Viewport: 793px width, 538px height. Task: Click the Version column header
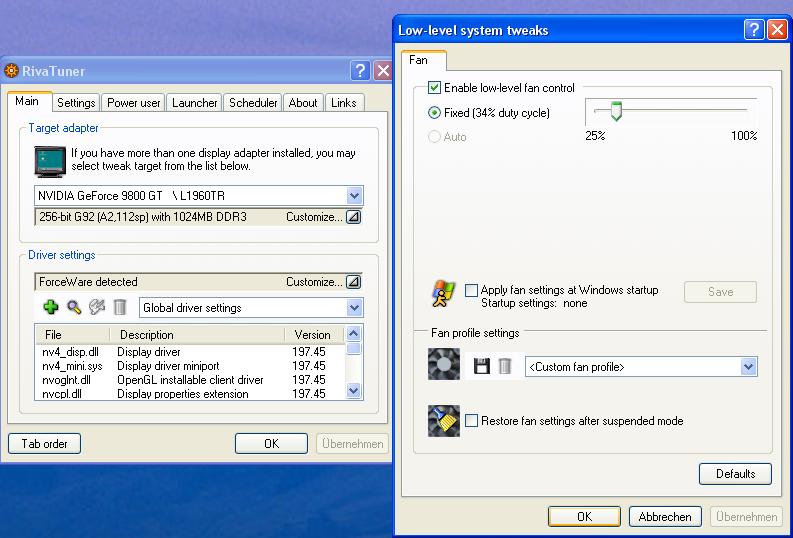pos(314,335)
